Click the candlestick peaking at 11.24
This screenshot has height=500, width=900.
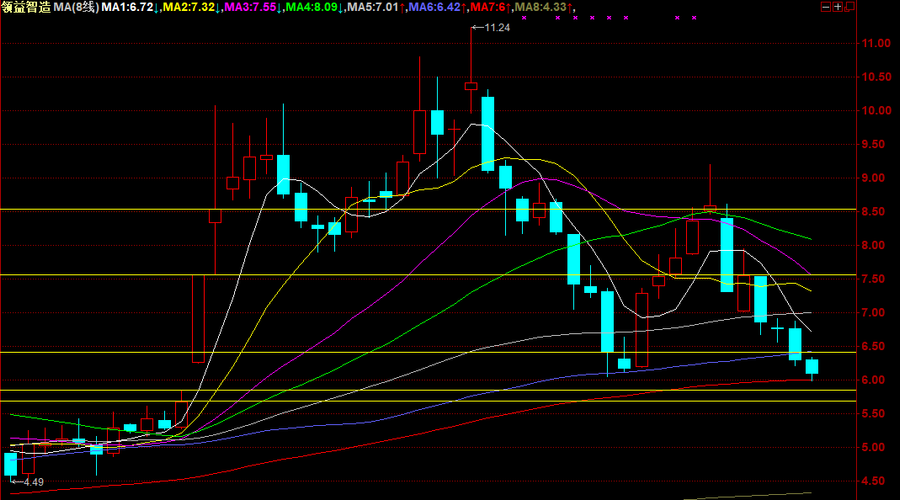471,86
